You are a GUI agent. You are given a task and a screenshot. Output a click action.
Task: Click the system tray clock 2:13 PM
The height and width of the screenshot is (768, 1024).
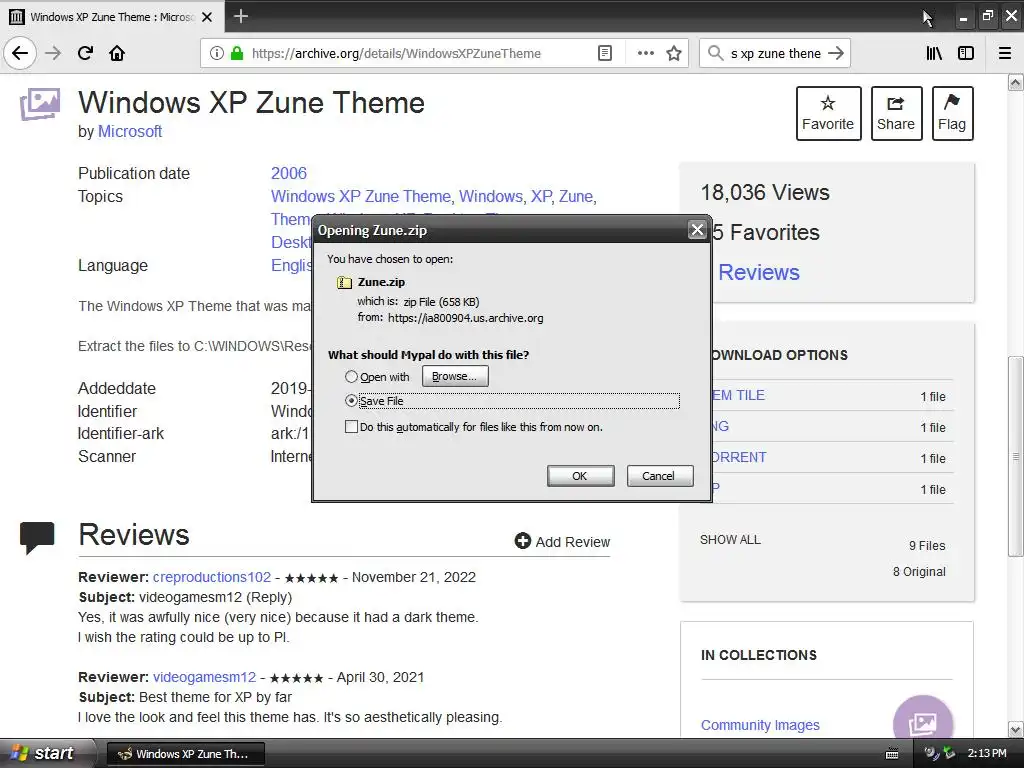[x=987, y=753]
